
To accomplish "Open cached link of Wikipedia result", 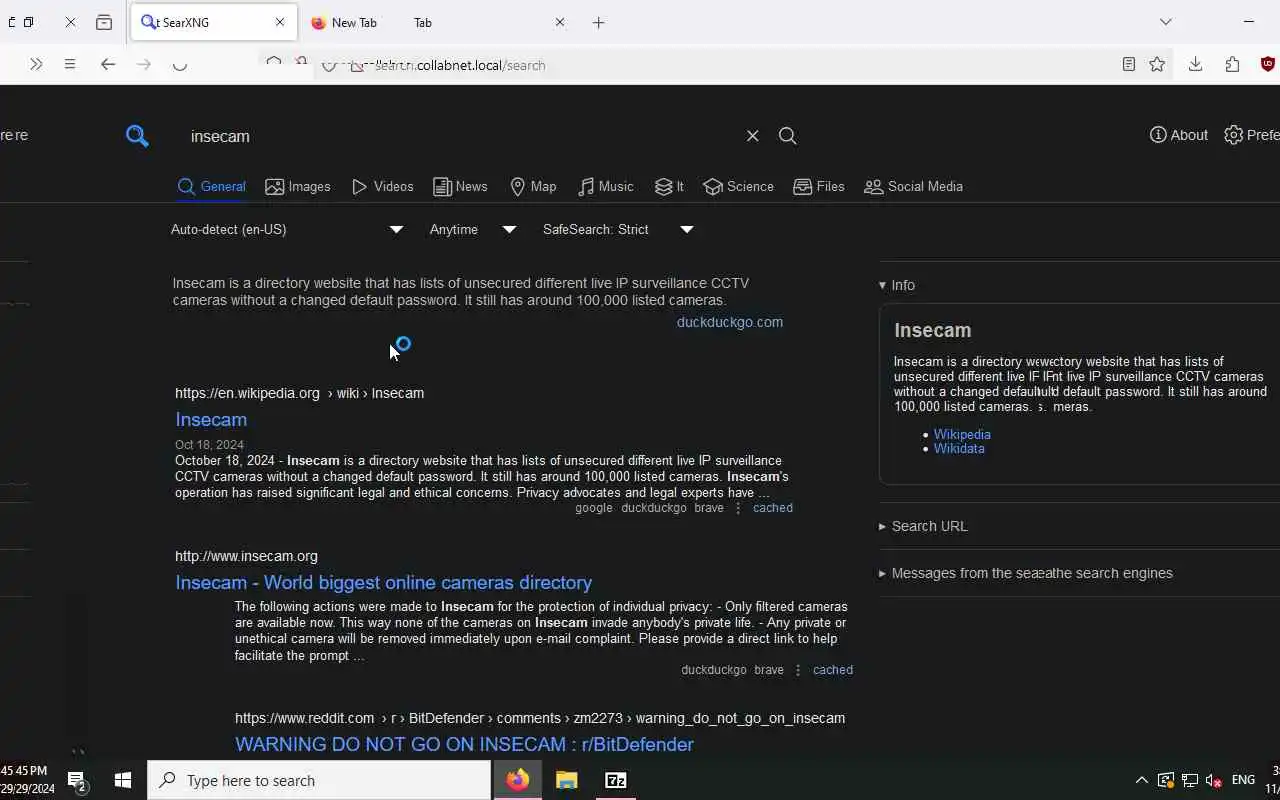I will [773, 508].
